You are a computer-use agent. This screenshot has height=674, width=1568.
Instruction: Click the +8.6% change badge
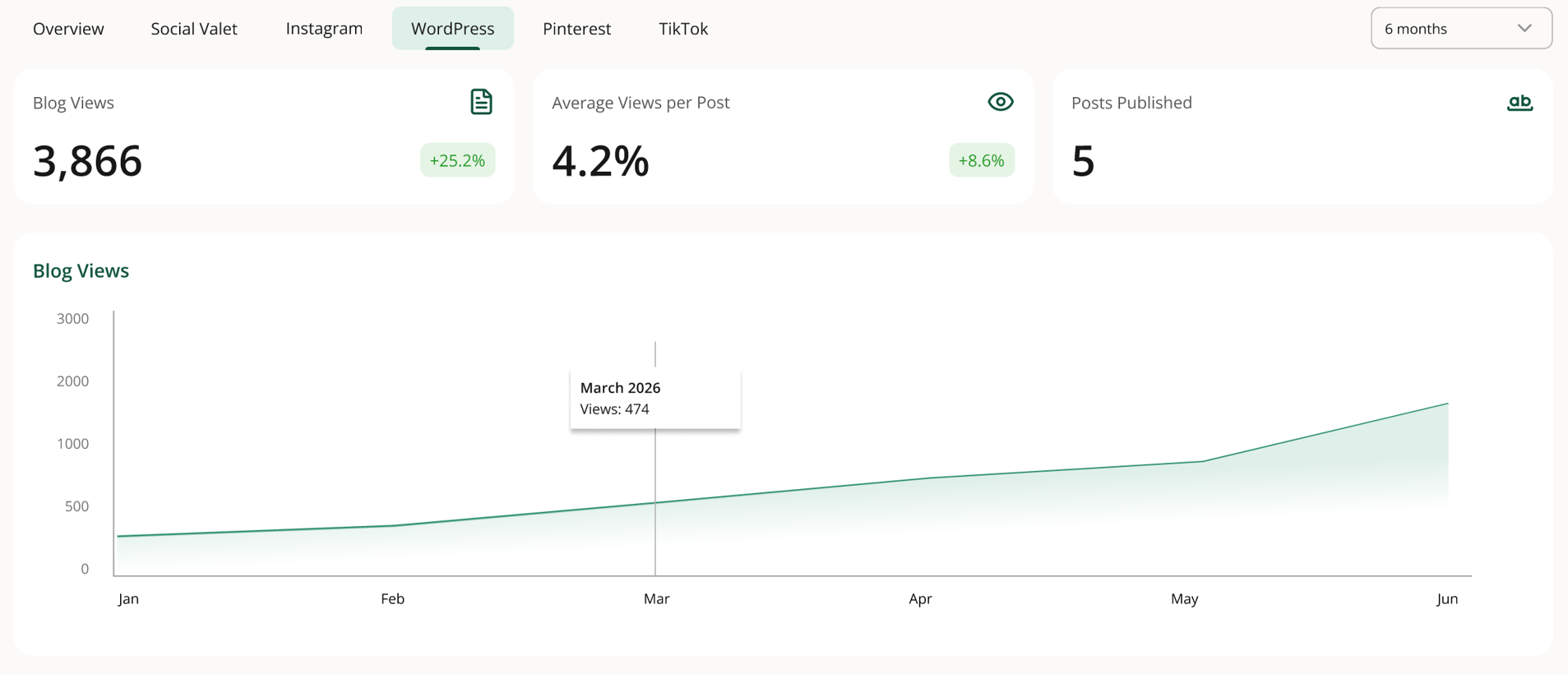[x=981, y=160]
